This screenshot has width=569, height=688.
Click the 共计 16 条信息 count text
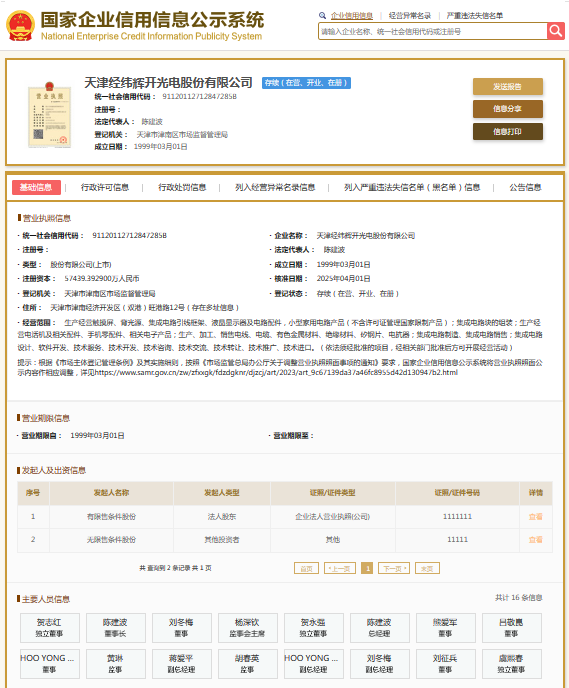pyautogui.click(x=519, y=598)
